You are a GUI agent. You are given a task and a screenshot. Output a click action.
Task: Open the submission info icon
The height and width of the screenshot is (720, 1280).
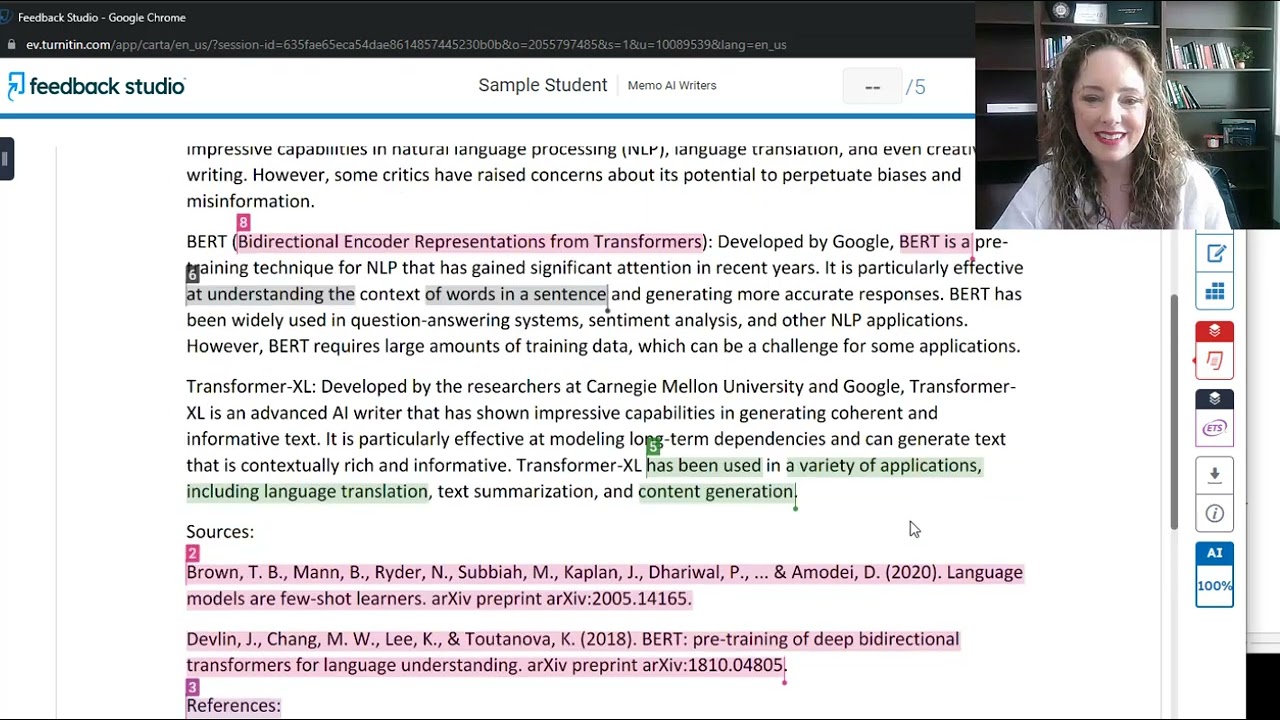click(x=1215, y=513)
